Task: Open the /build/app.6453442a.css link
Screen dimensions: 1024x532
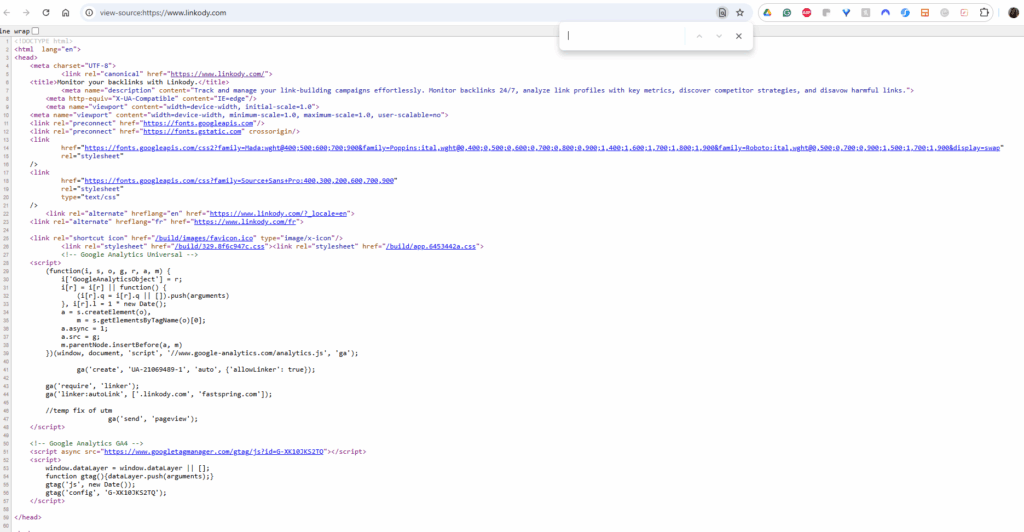Action: click(x=431, y=246)
